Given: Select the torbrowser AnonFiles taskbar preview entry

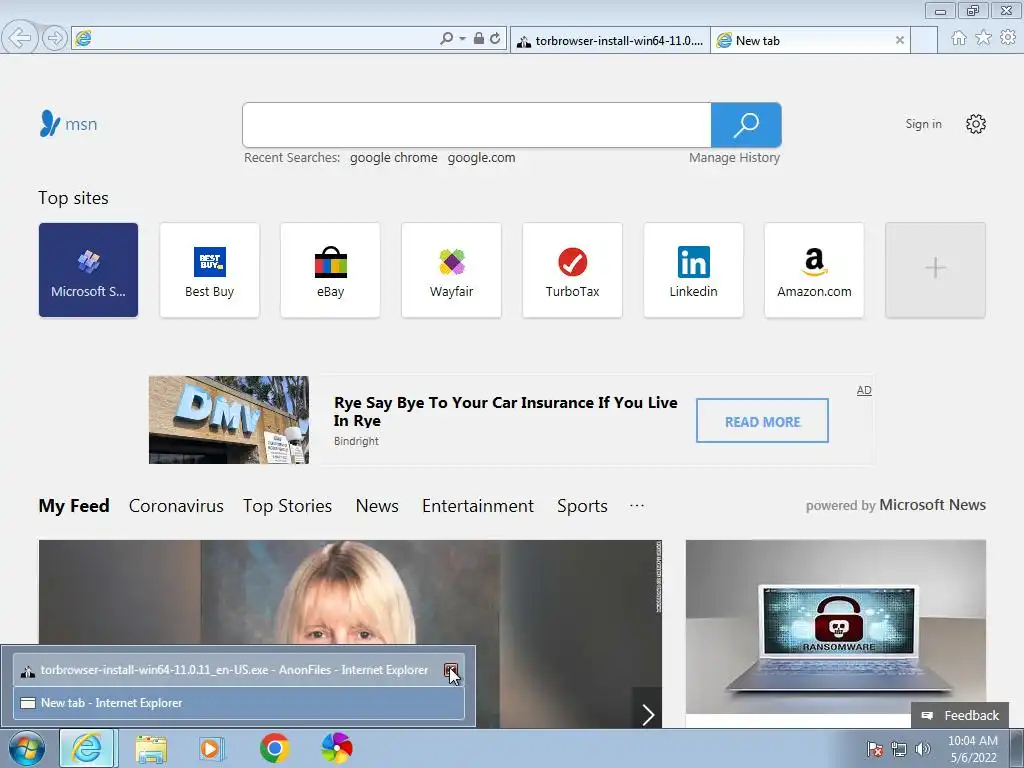Looking at the screenshot, I should (x=239, y=670).
